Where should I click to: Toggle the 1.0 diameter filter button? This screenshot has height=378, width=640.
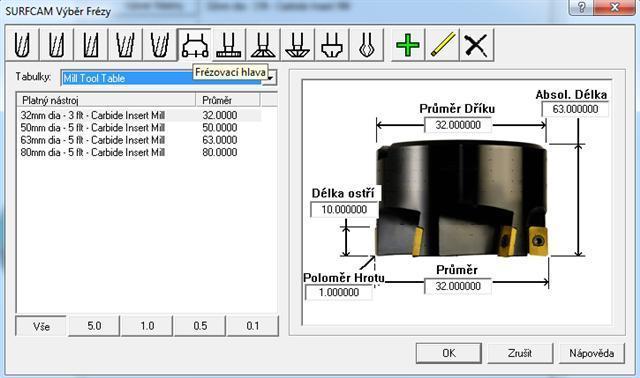(147, 326)
